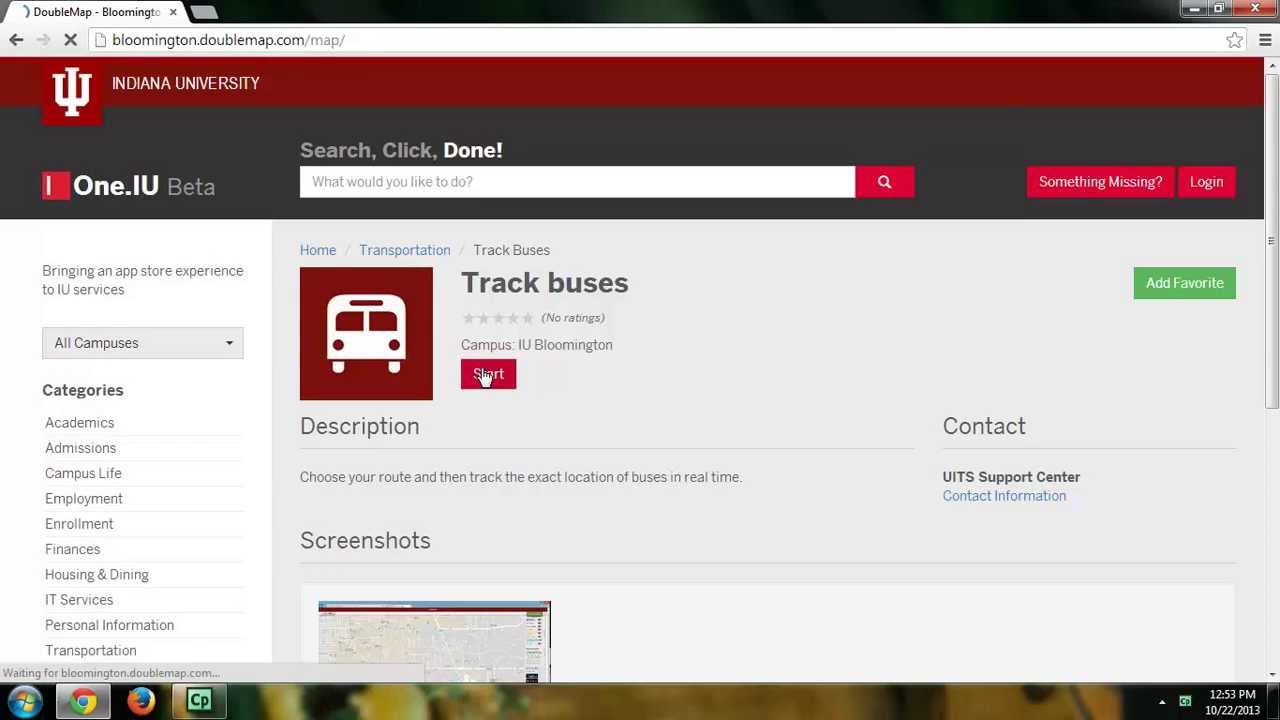Open the map screenshot thumbnail

coord(434,642)
